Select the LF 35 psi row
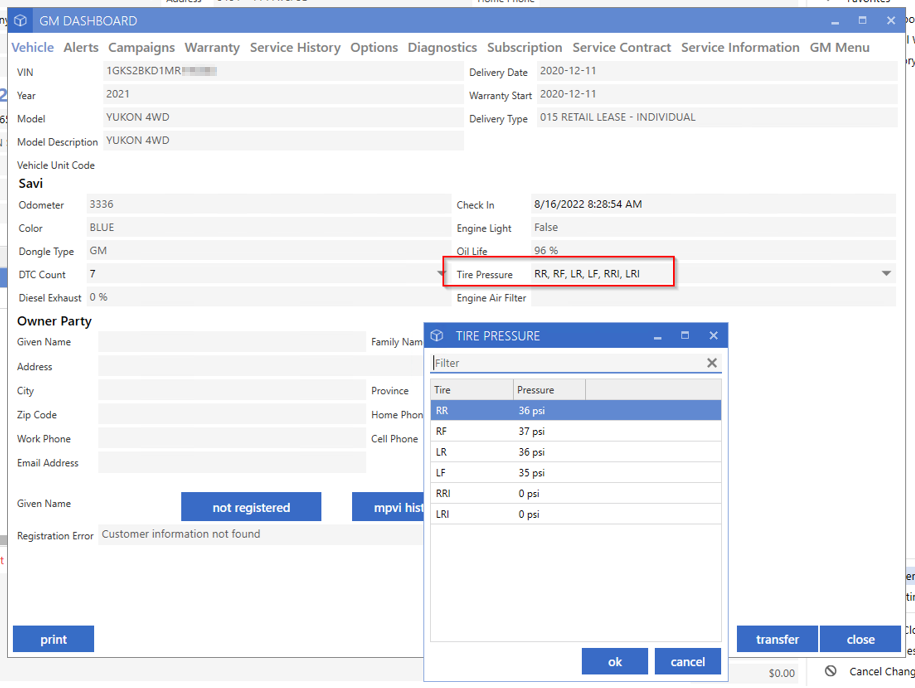915x688 pixels. 576,473
